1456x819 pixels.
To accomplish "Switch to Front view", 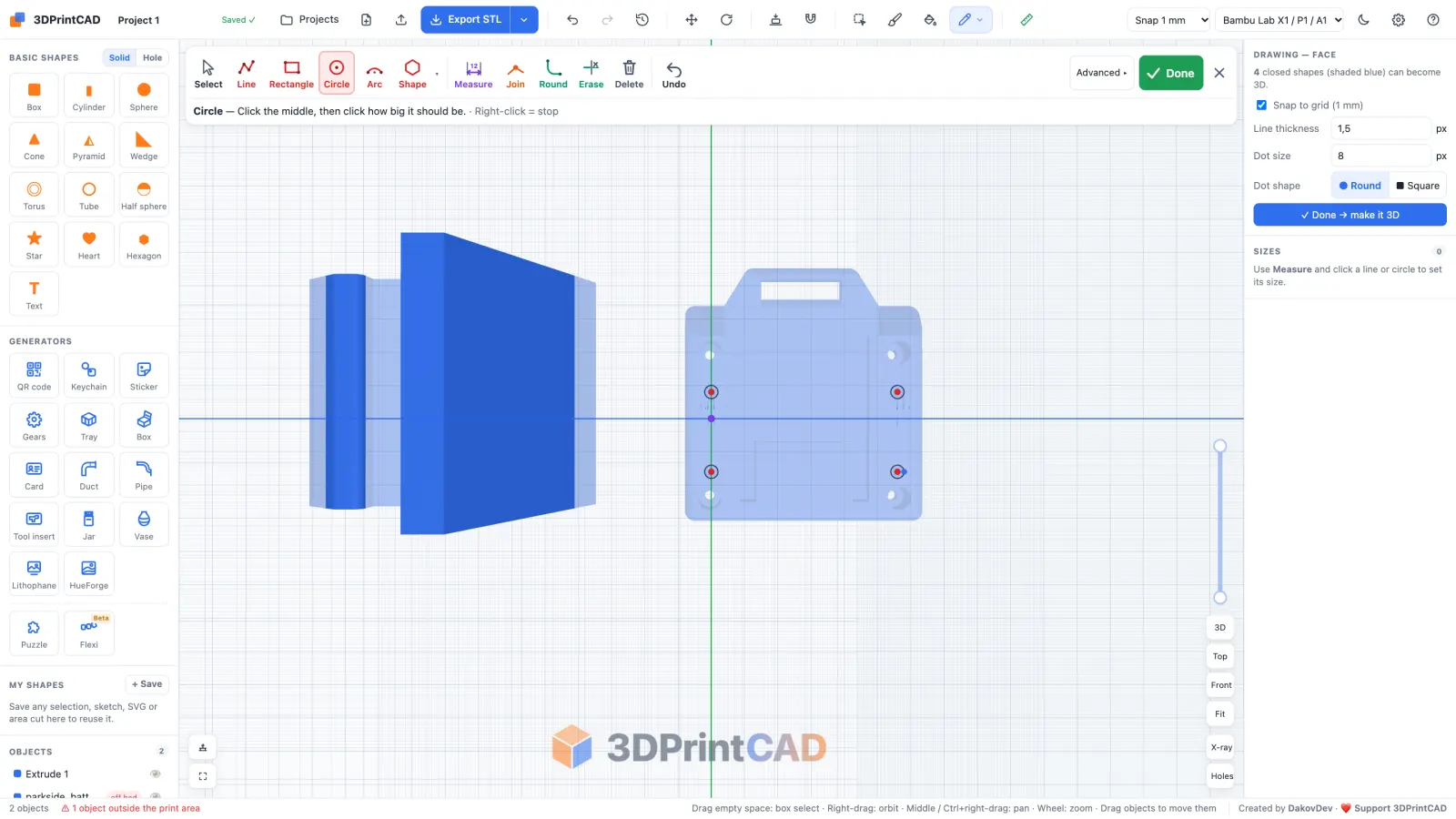I will (1220, 685).
